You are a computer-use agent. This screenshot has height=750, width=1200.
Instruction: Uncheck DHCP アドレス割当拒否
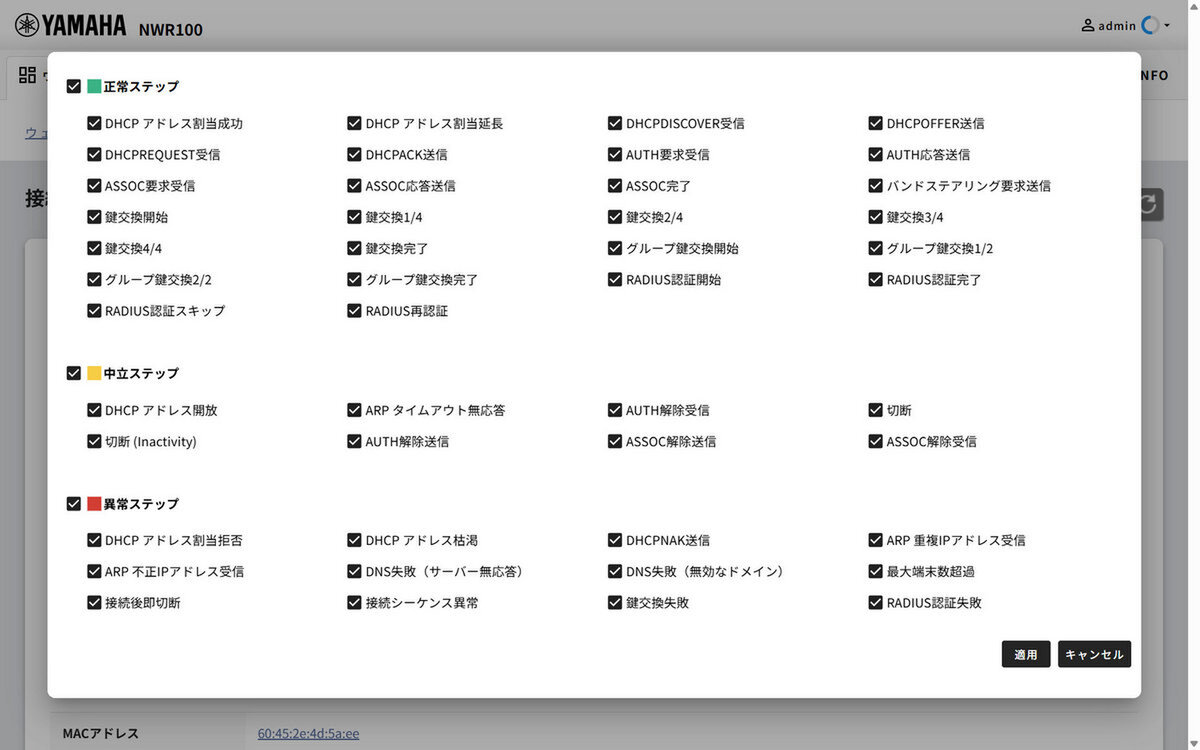tap(94, 540)
